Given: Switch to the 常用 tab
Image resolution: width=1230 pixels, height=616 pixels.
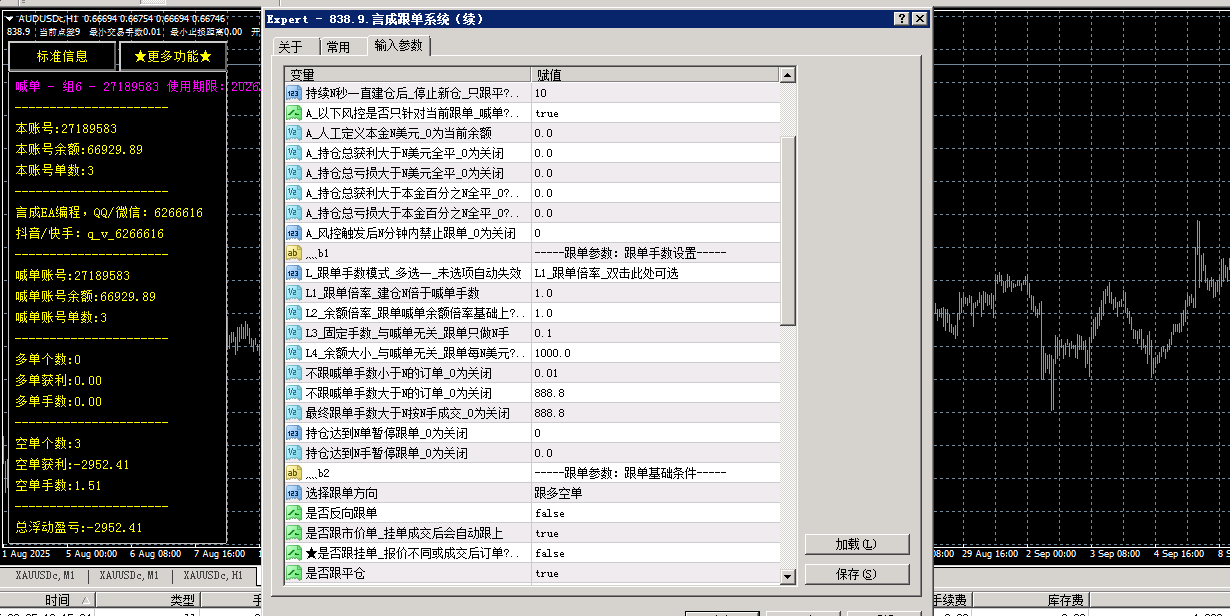Looking at the screenshot, I should click(x=338, y=47).
